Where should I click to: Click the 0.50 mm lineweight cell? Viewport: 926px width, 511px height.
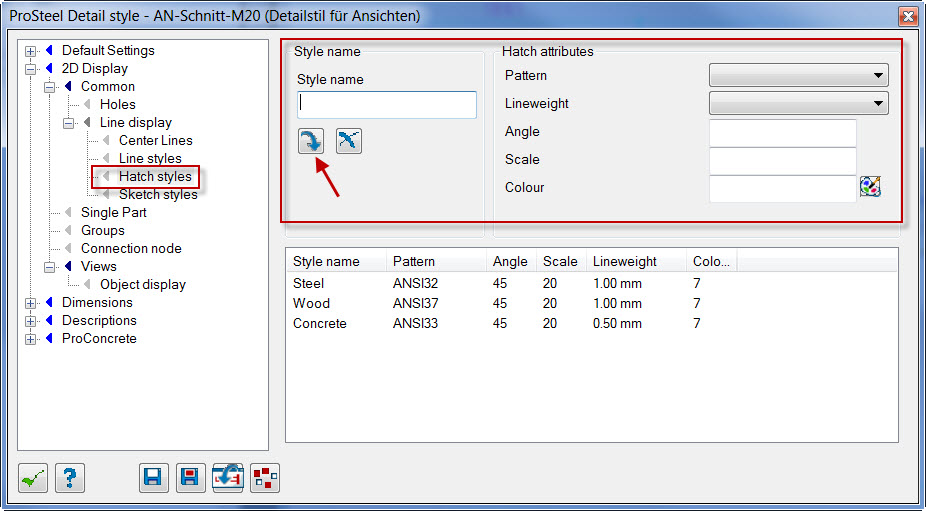click(617, 324)
